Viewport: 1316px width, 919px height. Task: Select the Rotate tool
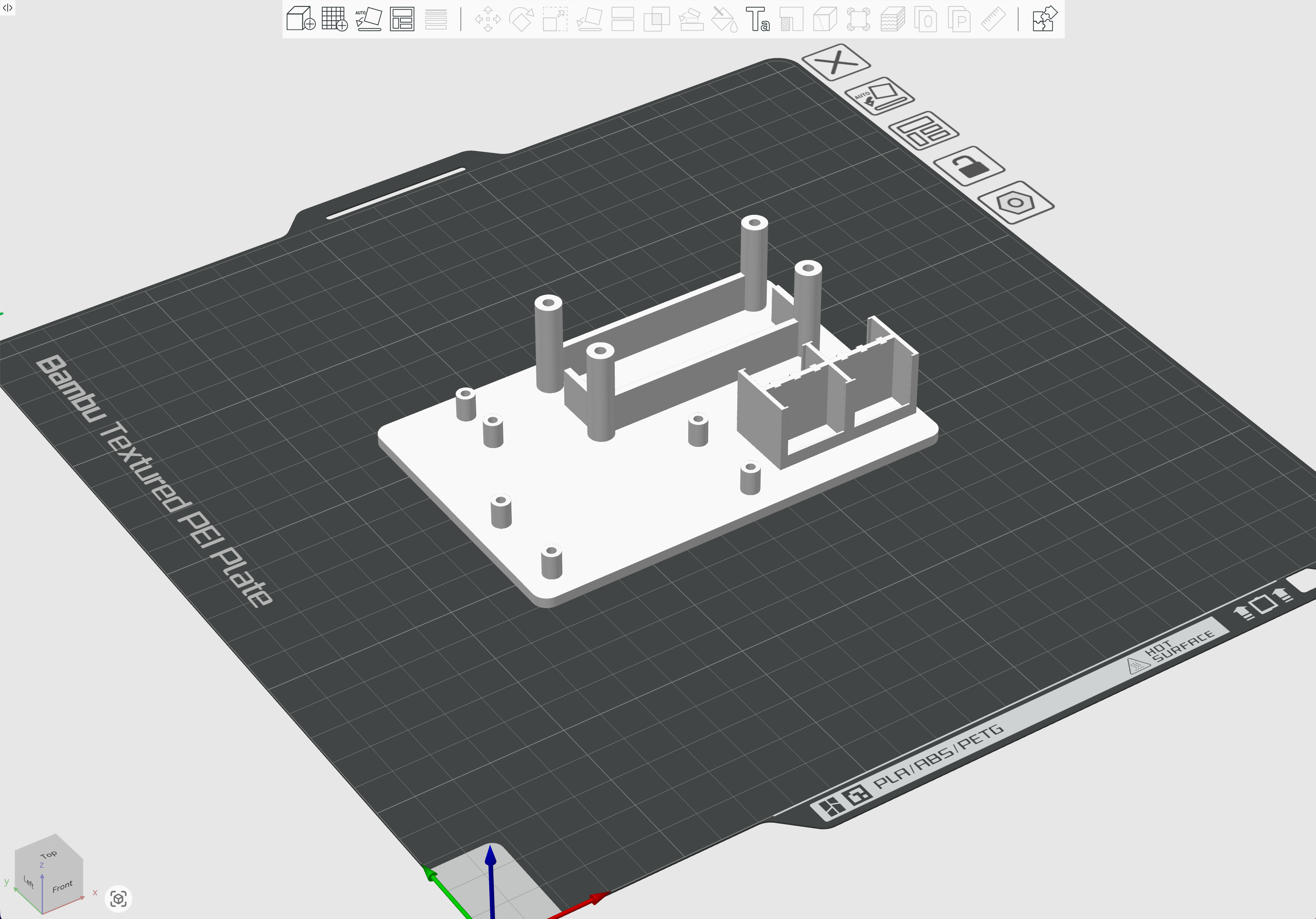[x=522, y=20]
